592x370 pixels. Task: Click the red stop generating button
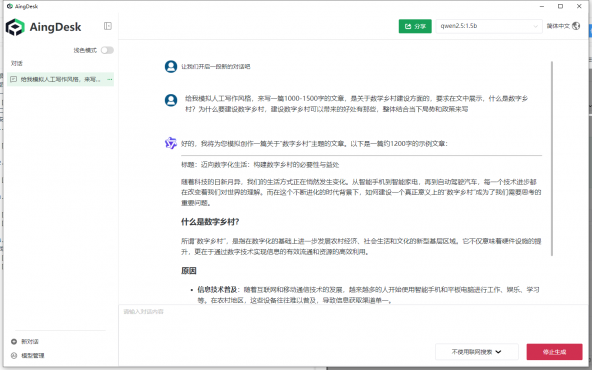coord(554,352)
